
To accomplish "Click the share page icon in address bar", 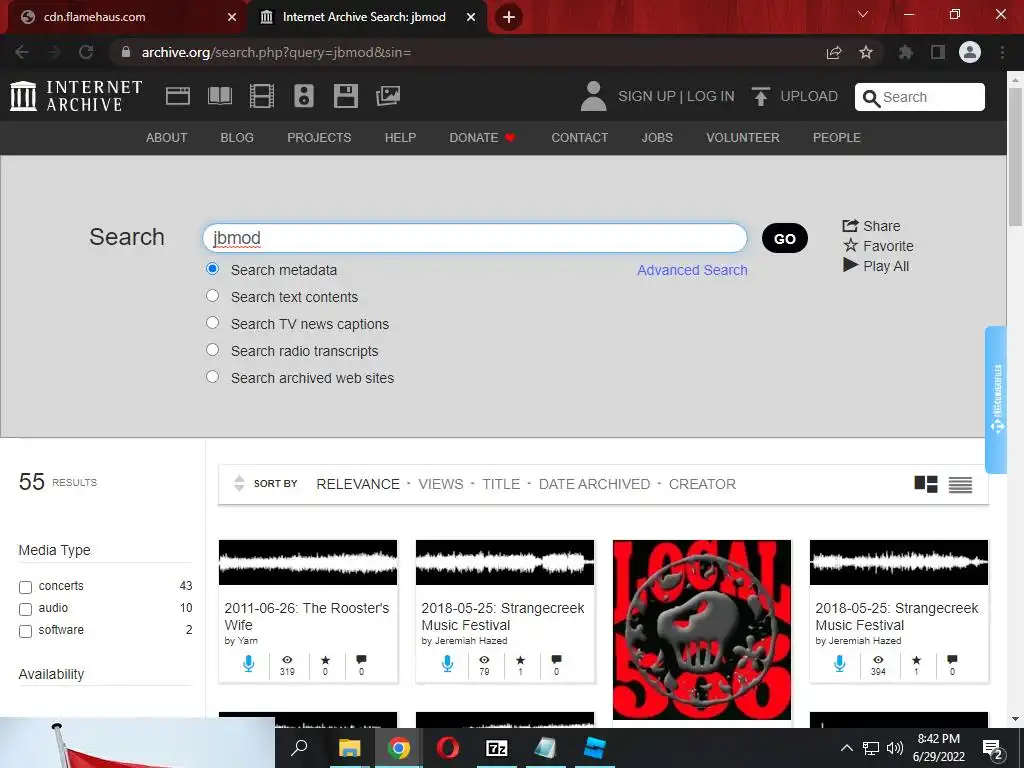I will point(833,52).
